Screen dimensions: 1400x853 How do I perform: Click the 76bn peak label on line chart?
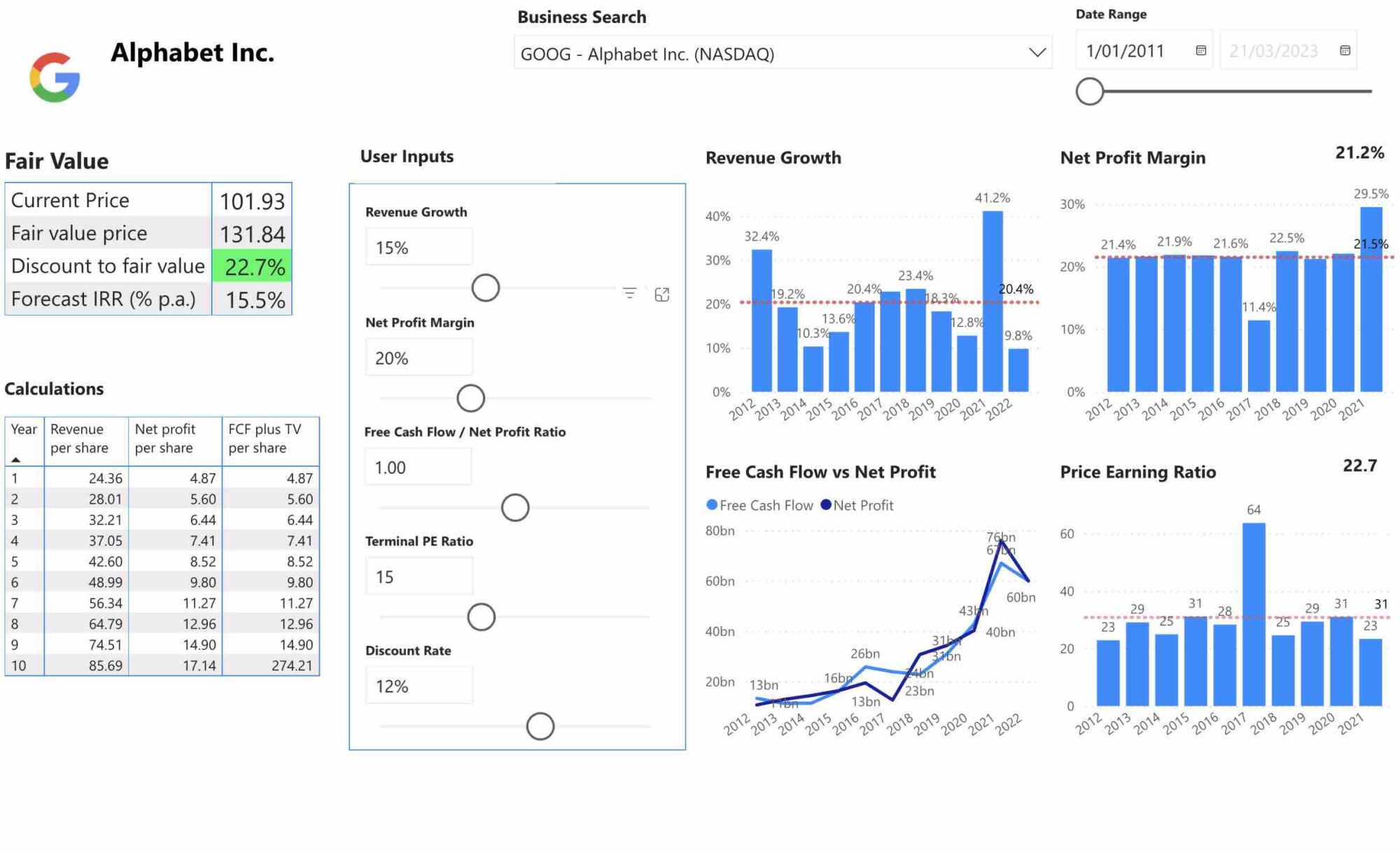(1000, 537)
